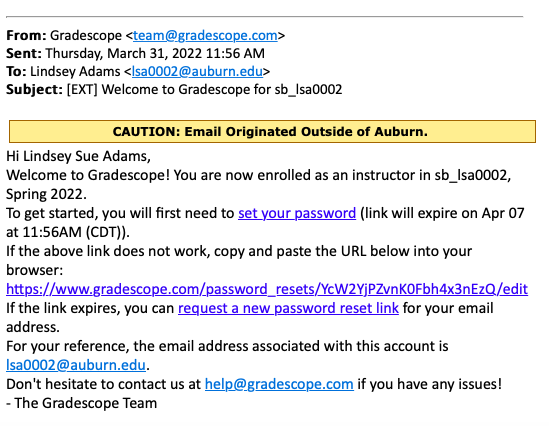Click the sender name 'Gradescope' in From line

[x=86, y=35]
